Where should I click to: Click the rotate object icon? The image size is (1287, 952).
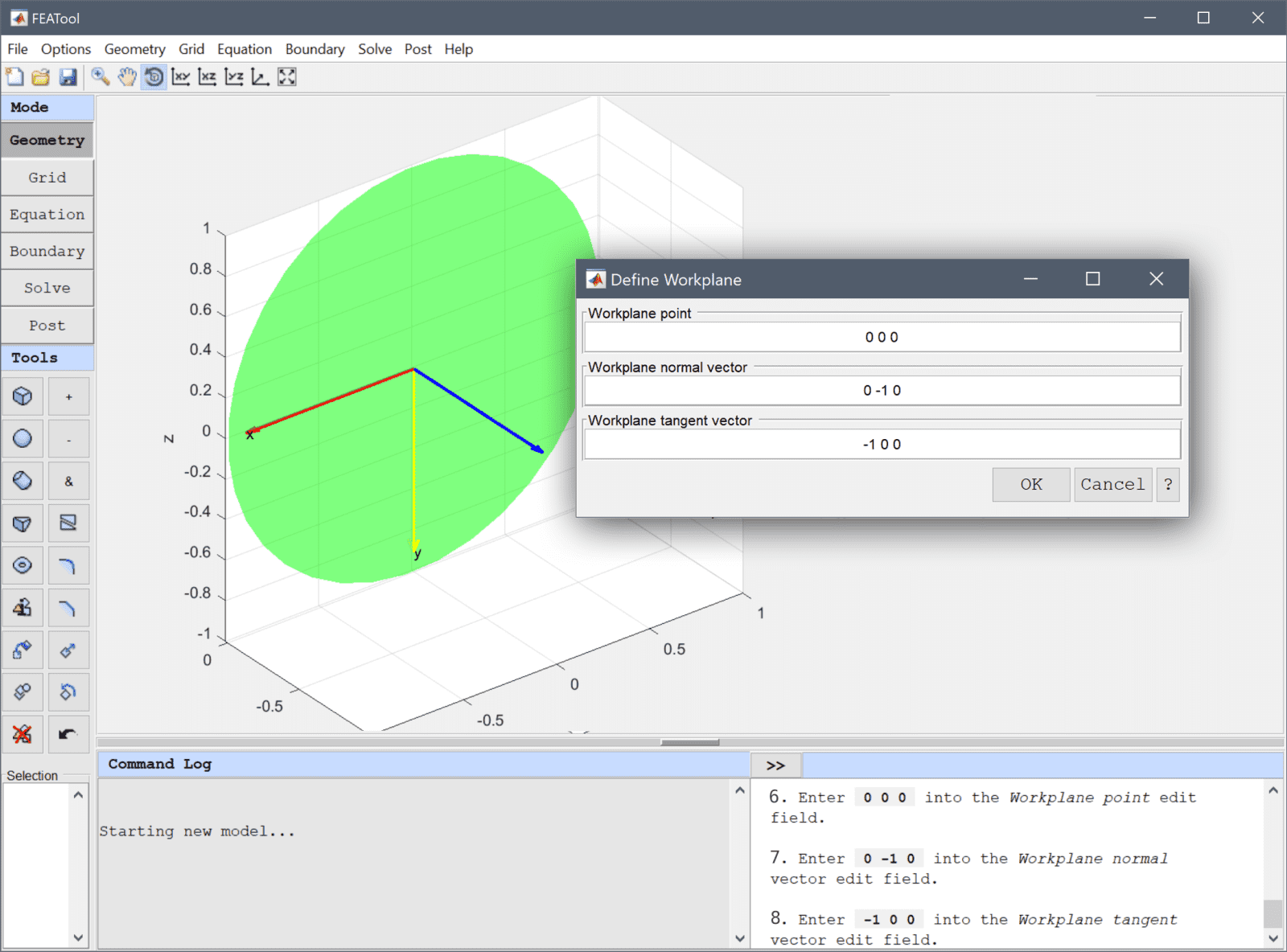[68, 691]
